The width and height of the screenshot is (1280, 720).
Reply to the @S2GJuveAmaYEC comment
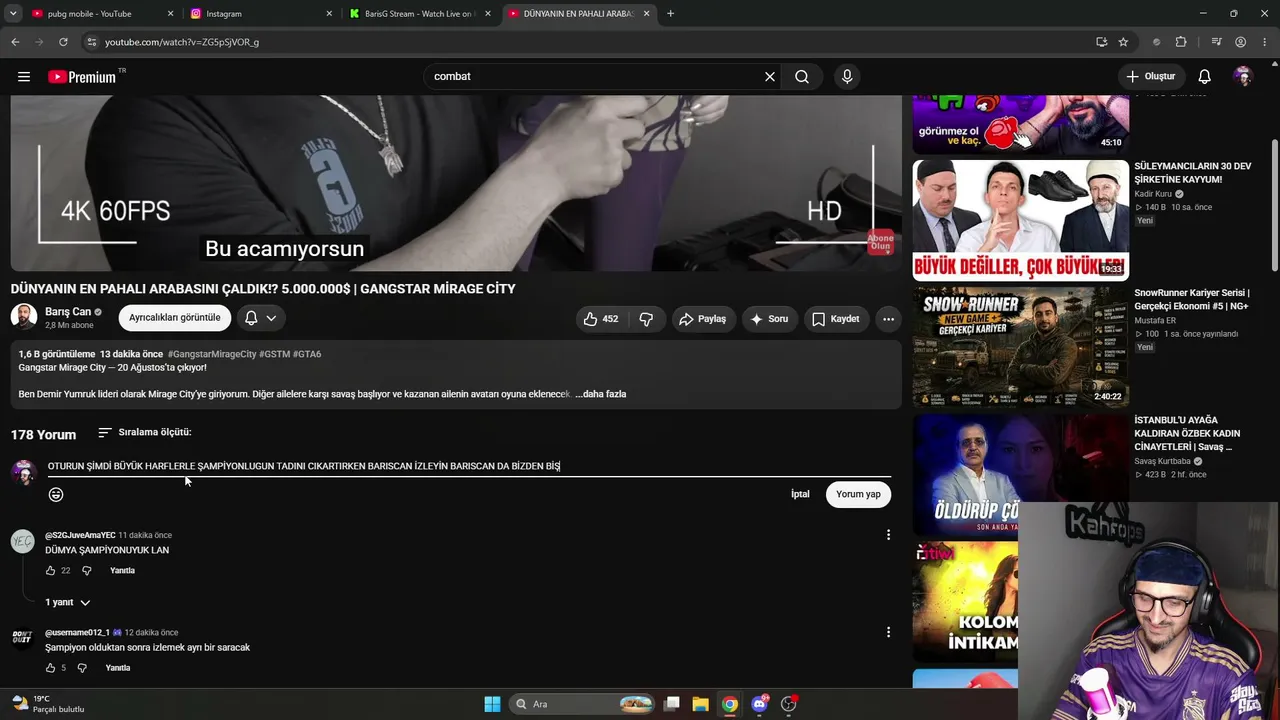tap(122, 571)
